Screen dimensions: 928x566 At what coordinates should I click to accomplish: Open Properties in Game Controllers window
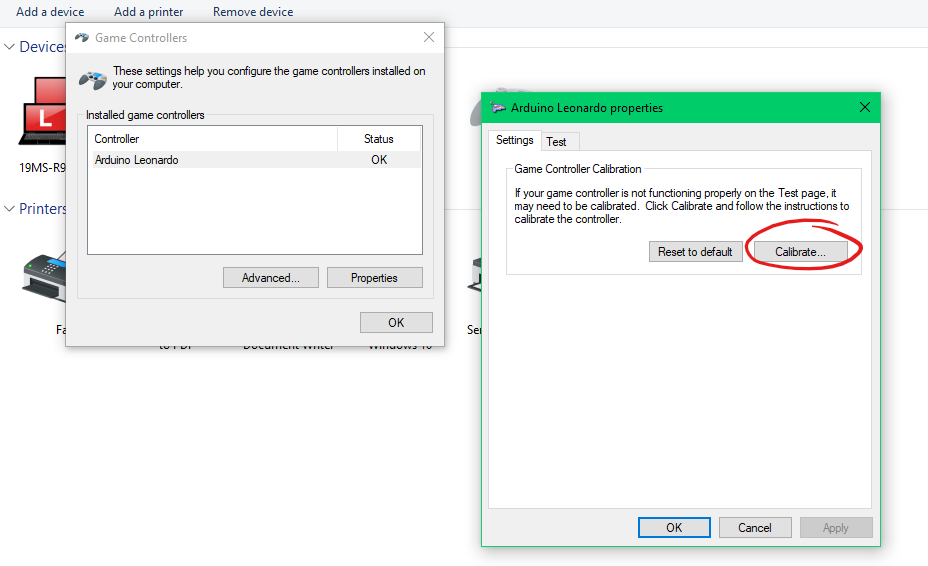coord(374,278)
